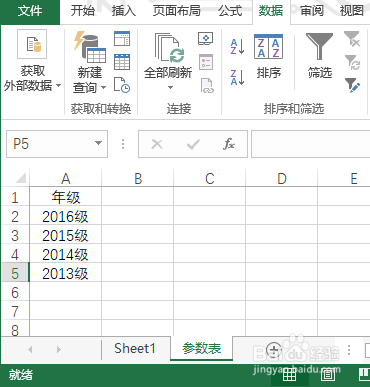Click cell containing 2014级

tap(66, 254)
